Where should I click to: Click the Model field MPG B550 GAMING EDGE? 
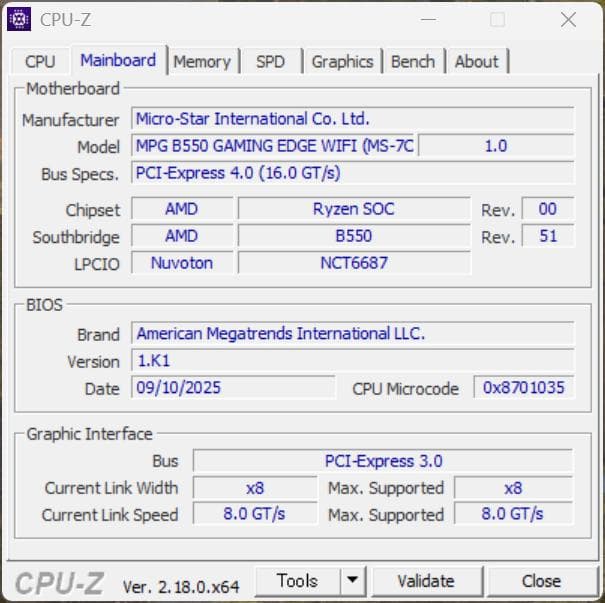[274, 145]
